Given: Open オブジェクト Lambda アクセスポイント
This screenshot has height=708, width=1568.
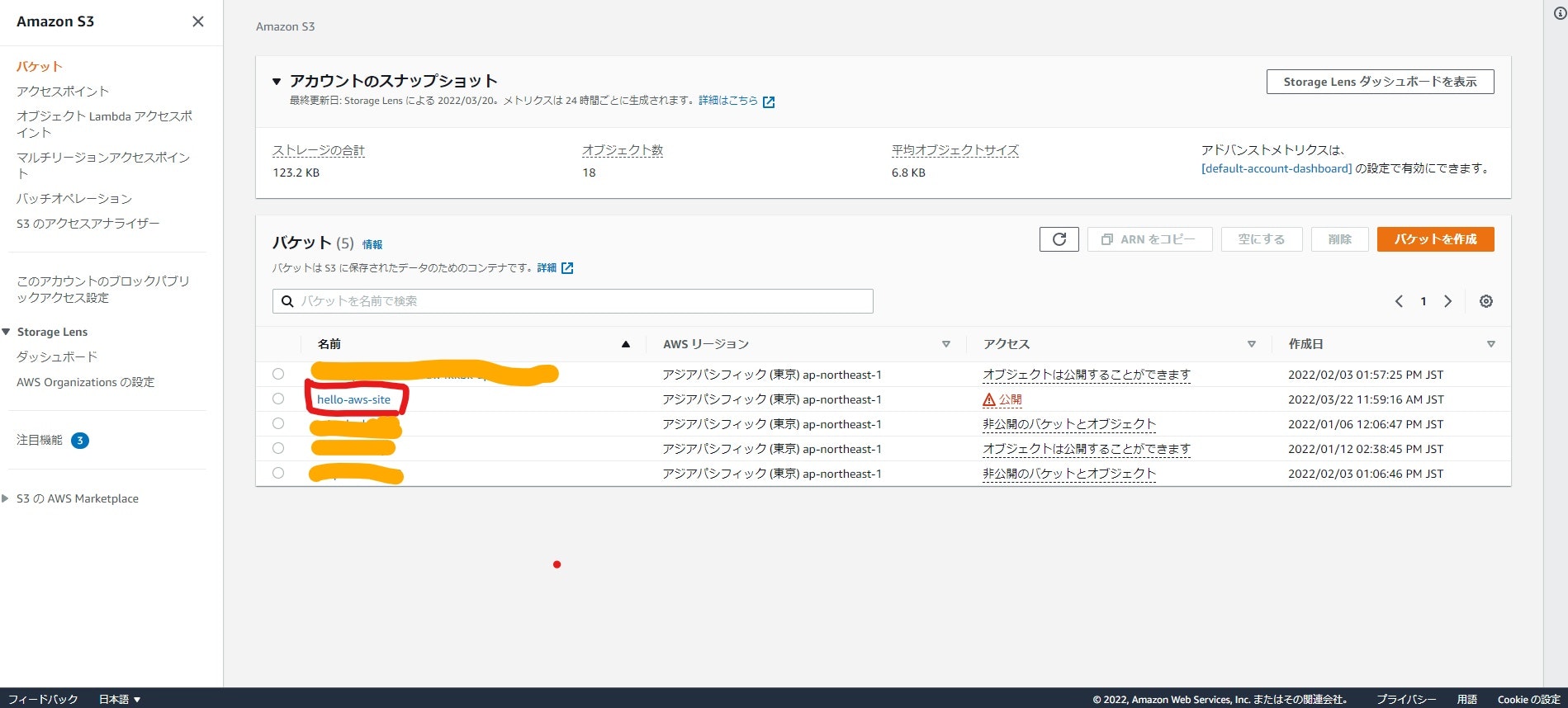Looking at the screenshot, I should [x=104, y=124].
